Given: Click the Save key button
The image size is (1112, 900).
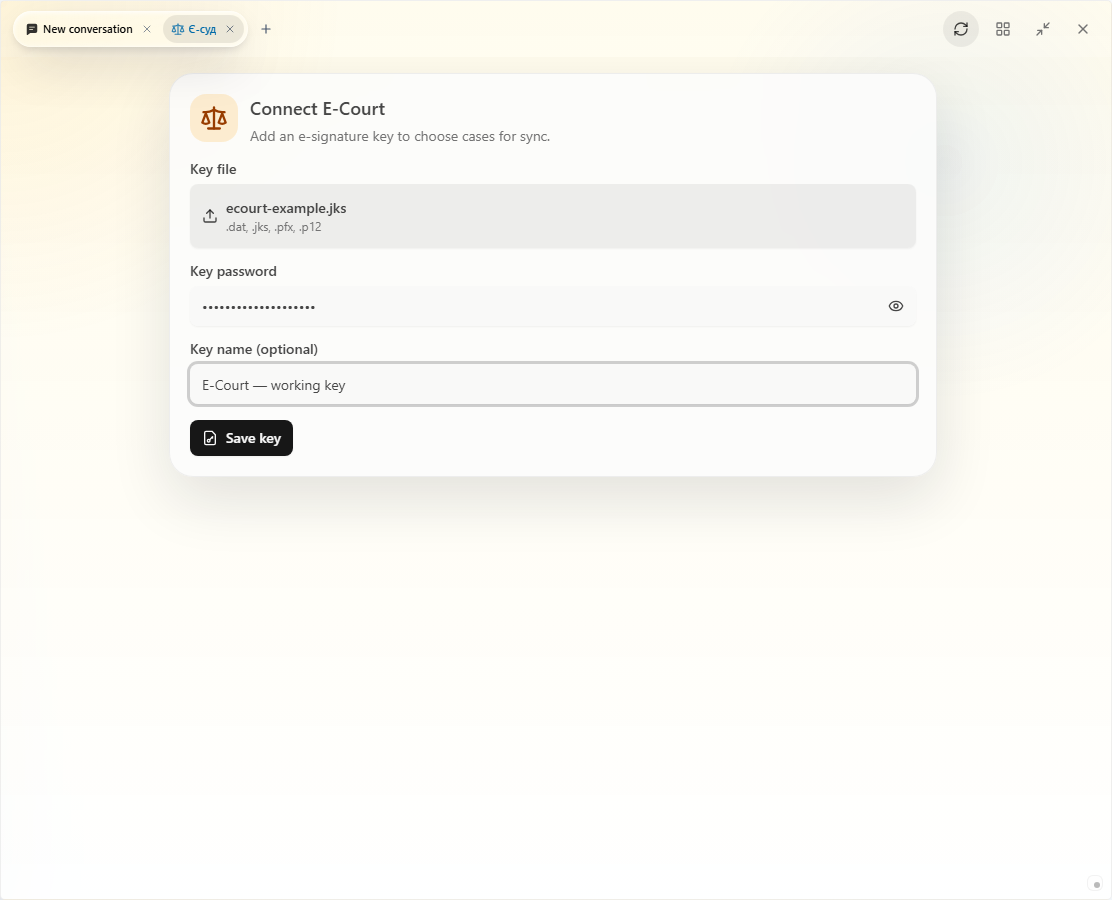Looking at the screenshot, I should pos(241,438).
